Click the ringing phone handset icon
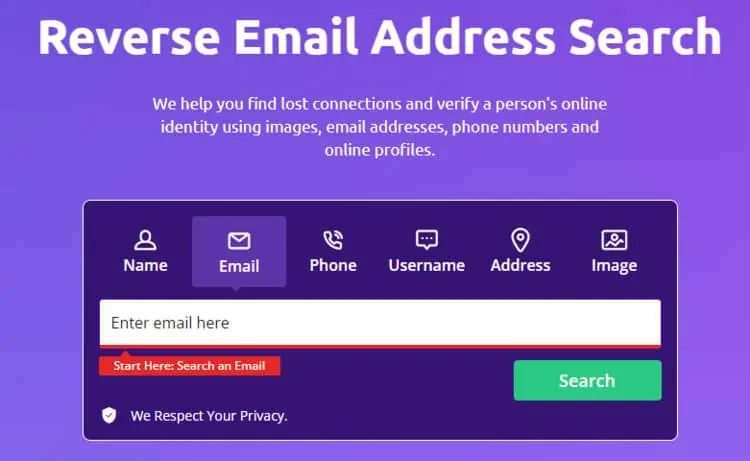This screenshot has height=461, width=750. [x=333, y=240]
